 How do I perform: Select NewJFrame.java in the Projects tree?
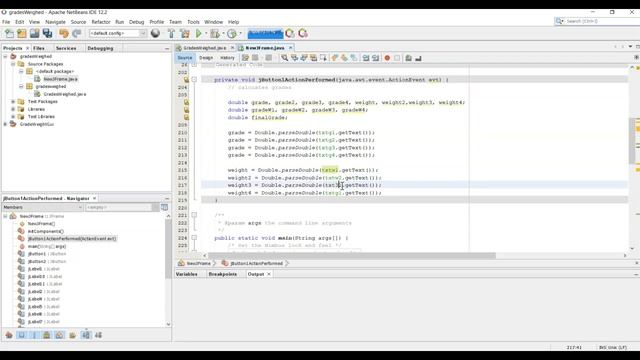point(60,79)
